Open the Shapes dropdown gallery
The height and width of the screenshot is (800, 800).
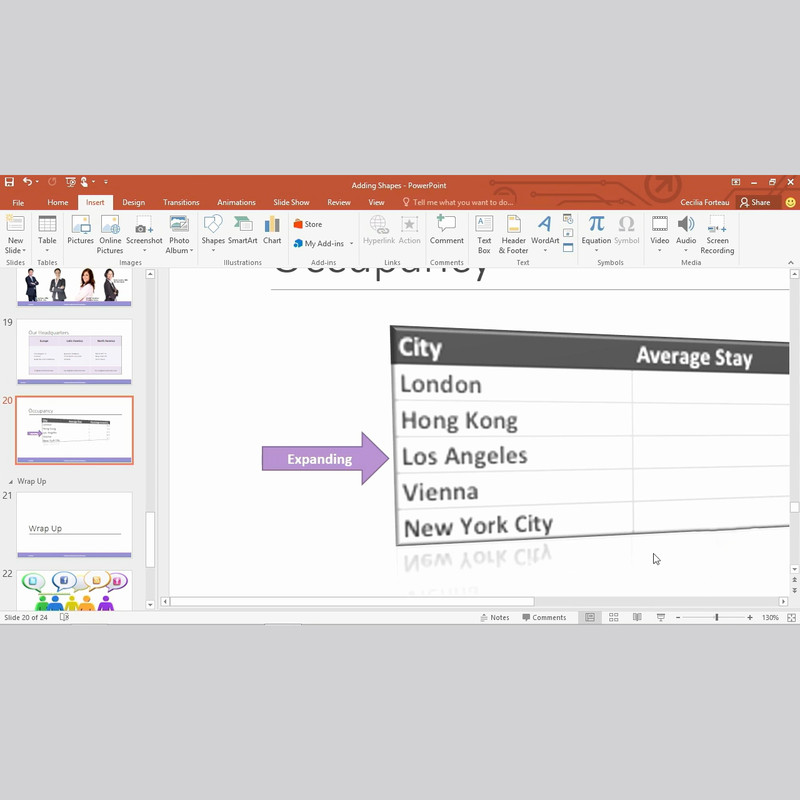(x=213, y=232)
